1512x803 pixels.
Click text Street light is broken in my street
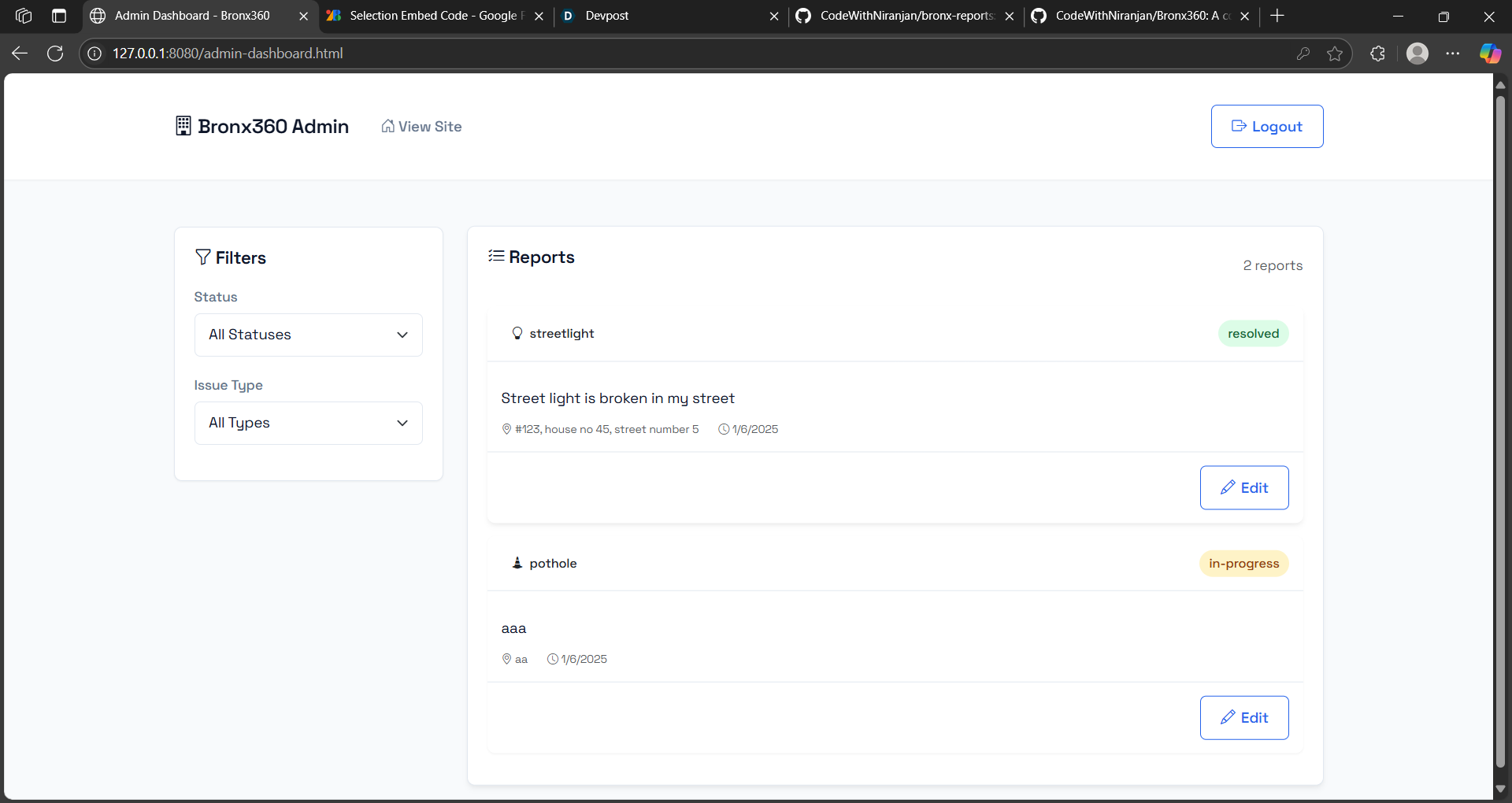[x=617, y=398]
